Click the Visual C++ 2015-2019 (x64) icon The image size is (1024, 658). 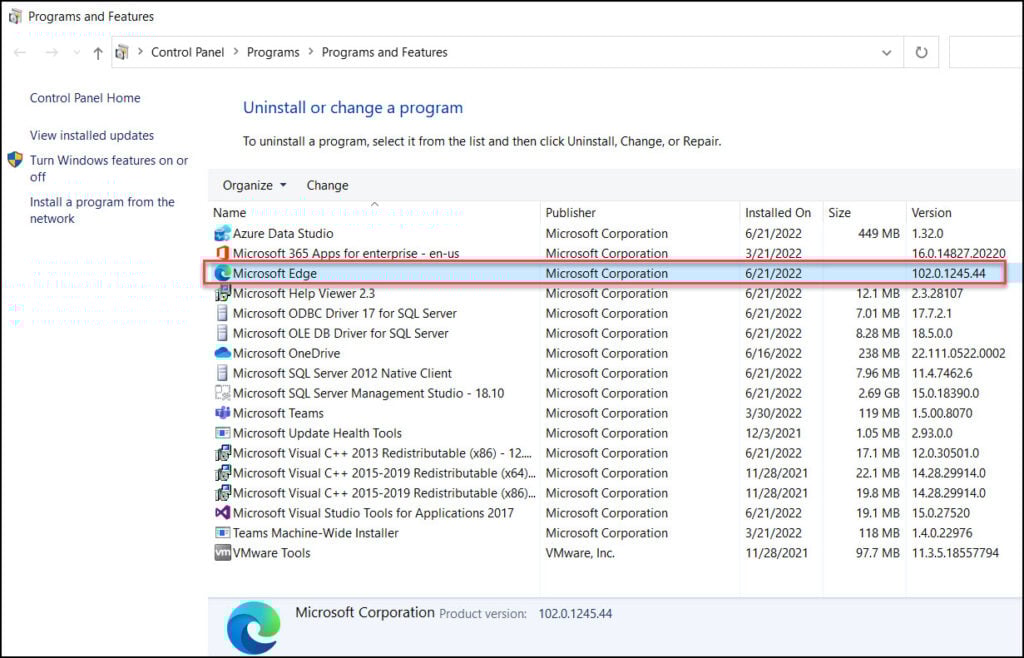coord(222,473)
